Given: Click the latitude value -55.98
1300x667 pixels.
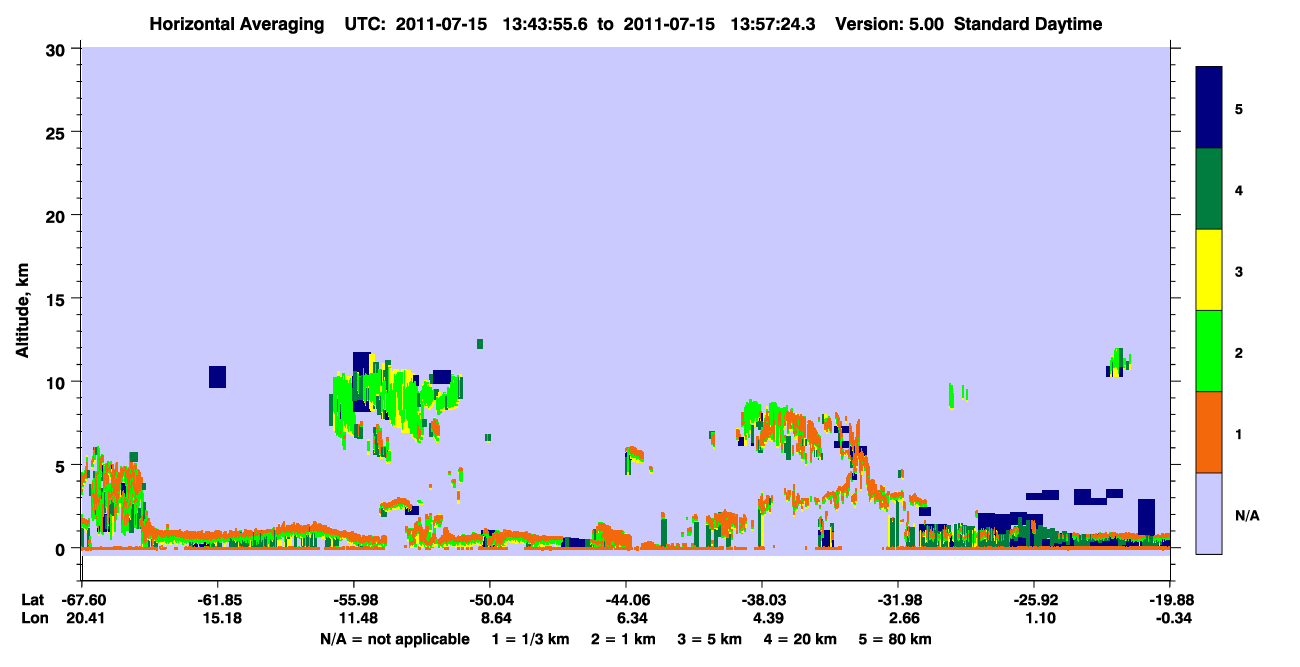Looking at the screenshot, I should point(354,600).
